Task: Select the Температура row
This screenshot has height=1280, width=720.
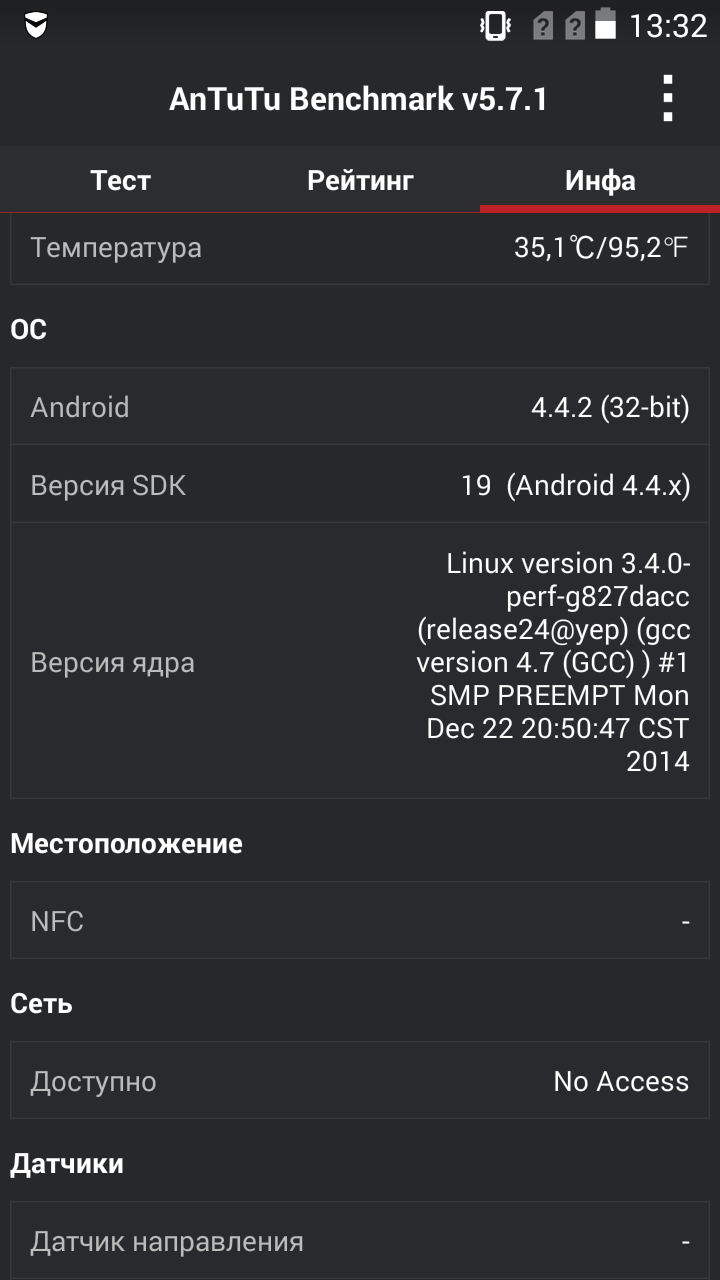Action: coord(360,248)
